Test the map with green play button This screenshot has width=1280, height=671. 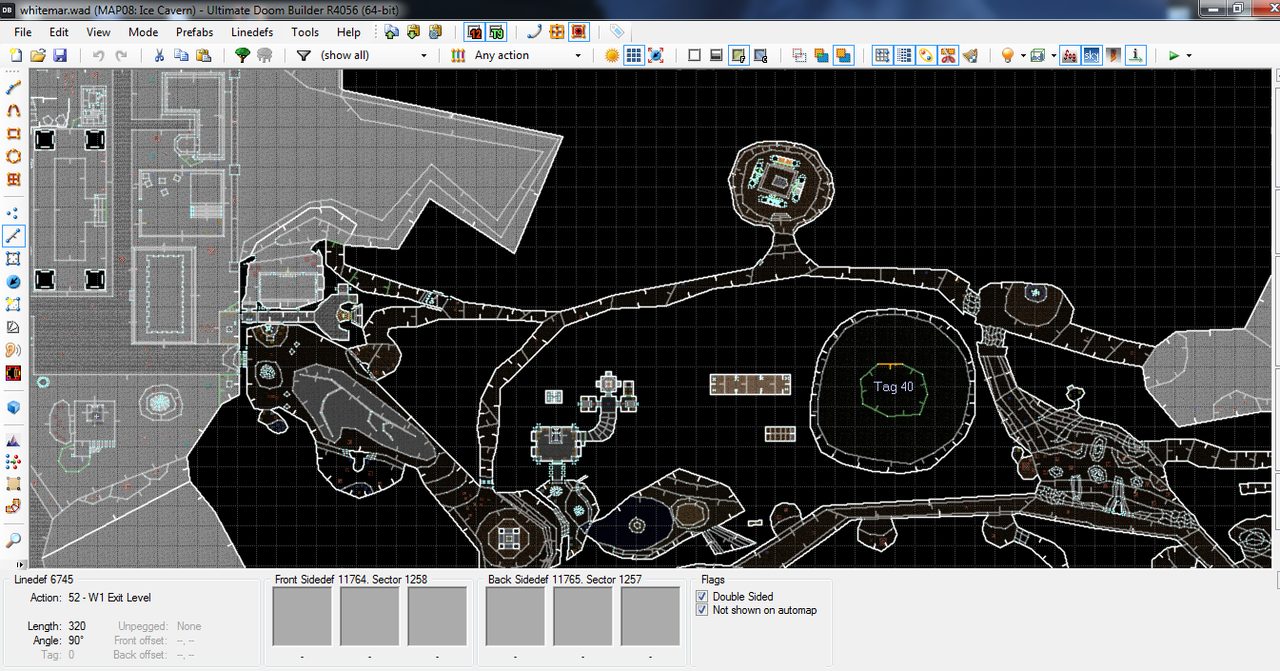click(x=1174, y=55)
